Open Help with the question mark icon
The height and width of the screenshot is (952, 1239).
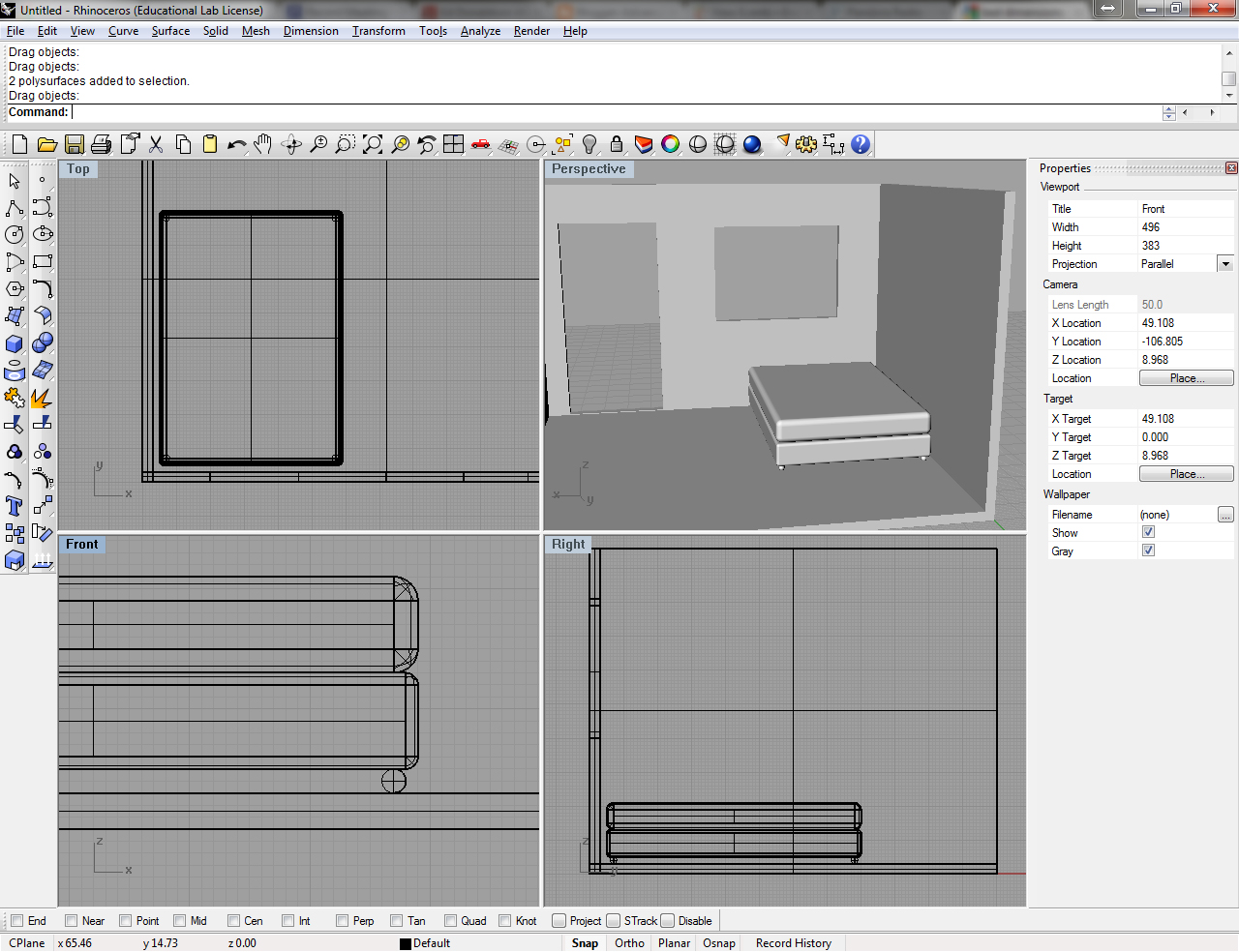[861, 145]
